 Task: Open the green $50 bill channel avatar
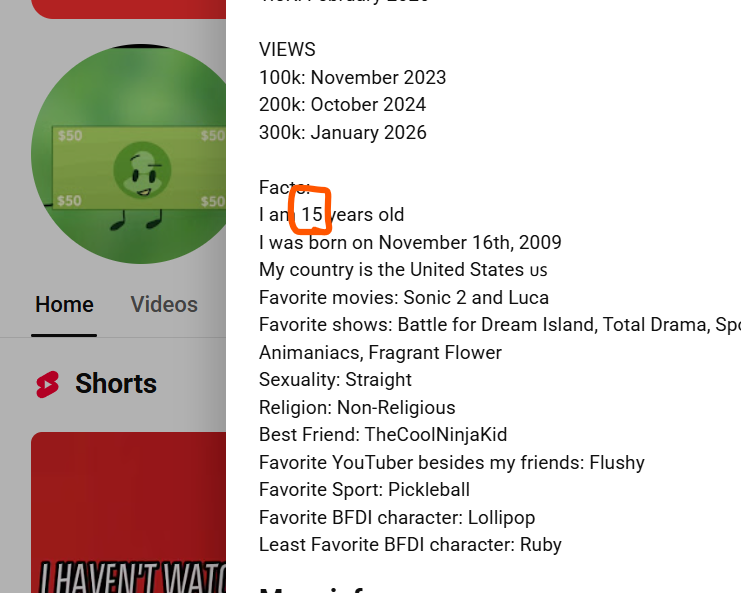(129, 154)
